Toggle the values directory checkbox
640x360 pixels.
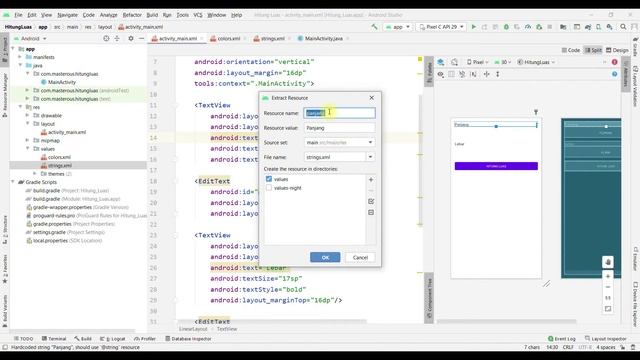(269, 179)
